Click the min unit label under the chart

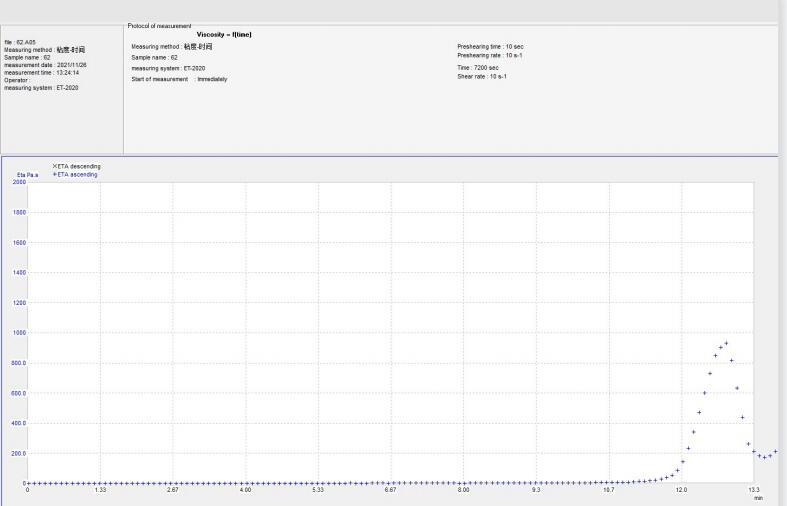758,497
